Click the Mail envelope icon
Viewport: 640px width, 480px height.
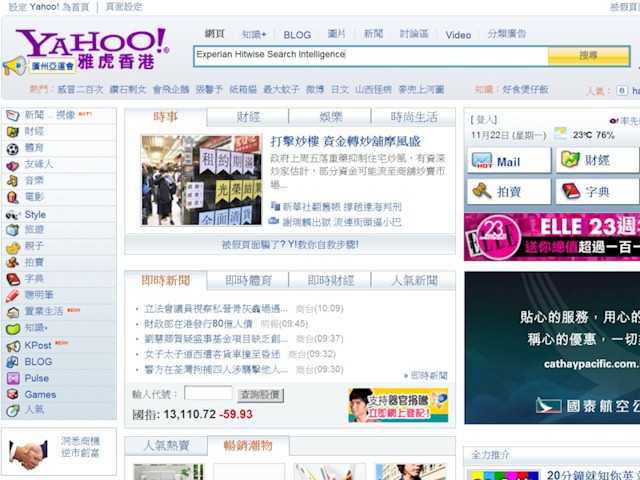point(482,160)
